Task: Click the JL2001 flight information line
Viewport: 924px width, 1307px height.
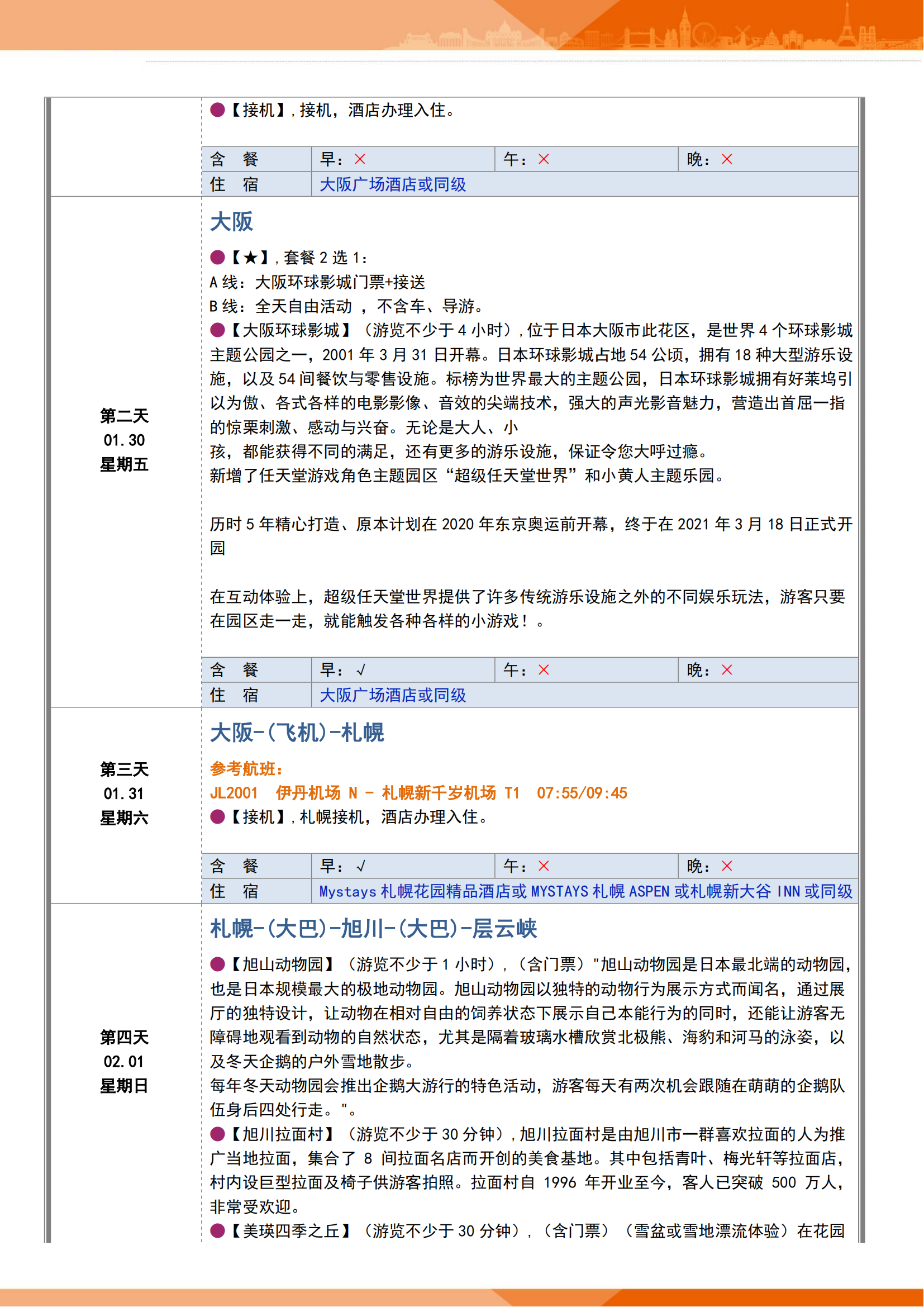Action: pyautogui.click(x=418, y=793)
